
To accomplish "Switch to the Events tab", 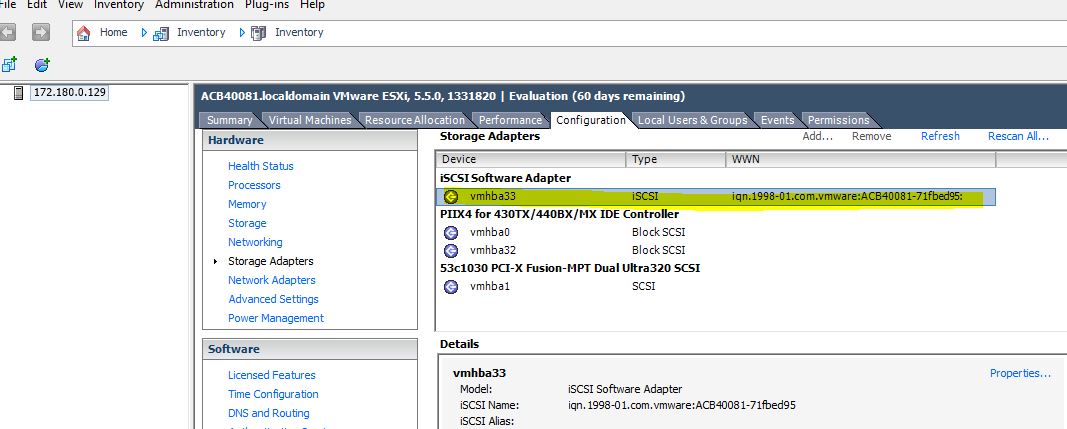I will (777, 121).
